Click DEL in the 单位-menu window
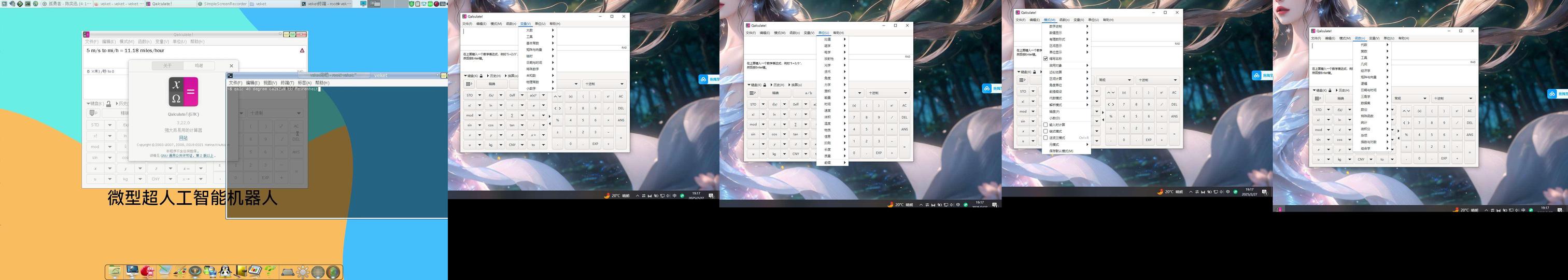This screenshot has width=1568, height=280. pyautogui.click(x=905, y=118)
